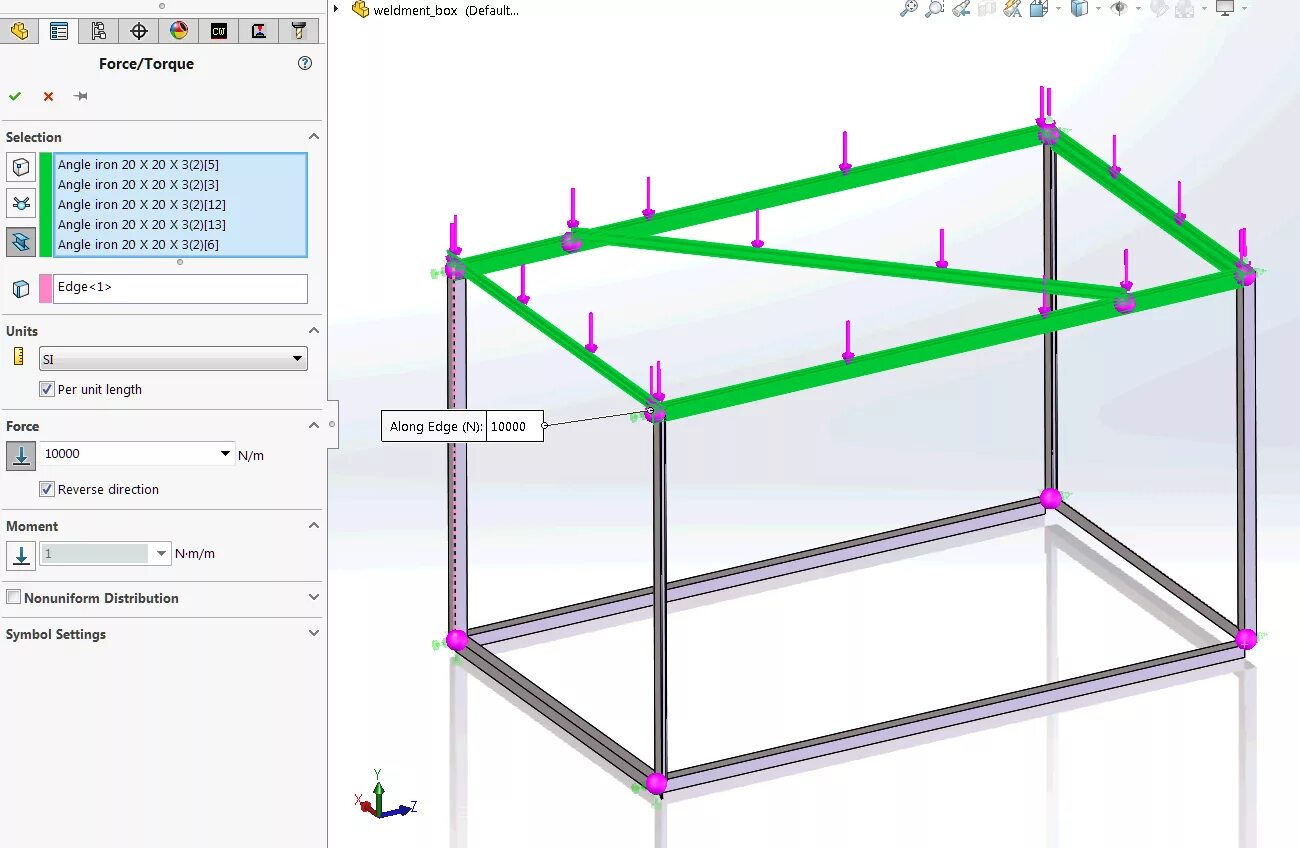This screenshot has height=848, width=1300.
Task: Open View Settings dropdown arrow
Action: click(1246, 9)
